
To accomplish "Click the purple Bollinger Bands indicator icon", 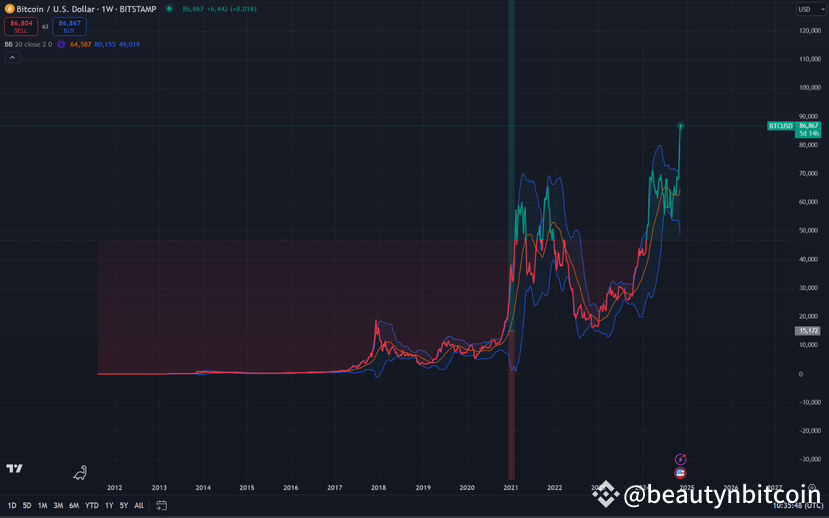I will point(61,44).
